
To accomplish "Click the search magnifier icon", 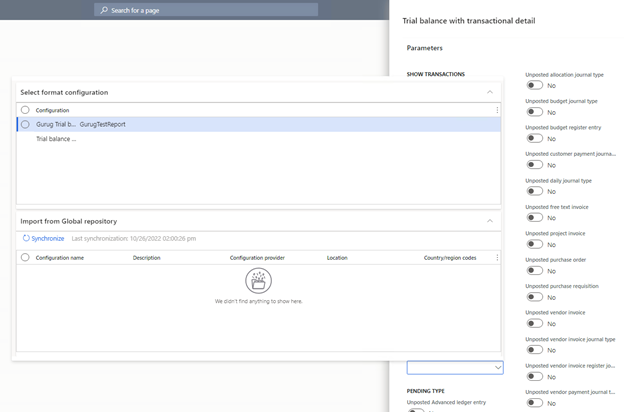I will tap(105, 10).
